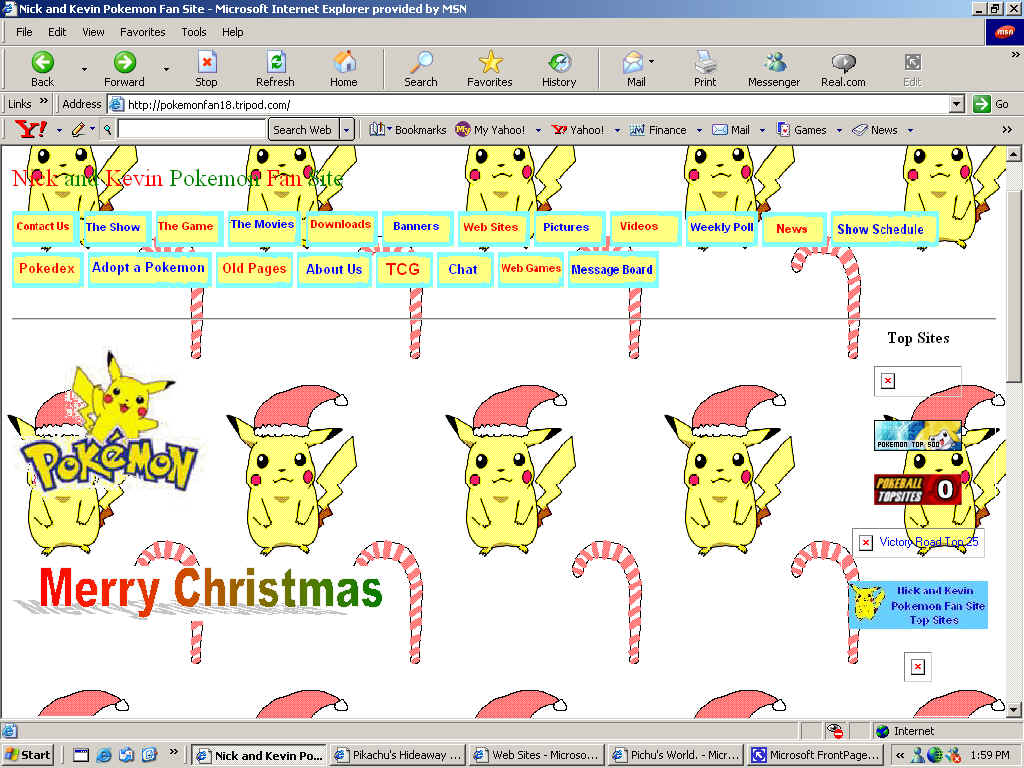Image resolution: width=1024 pixels, height=768 pixels.
Task: Open the Victory Road Top 25 link
Action: tap(928, 542)
